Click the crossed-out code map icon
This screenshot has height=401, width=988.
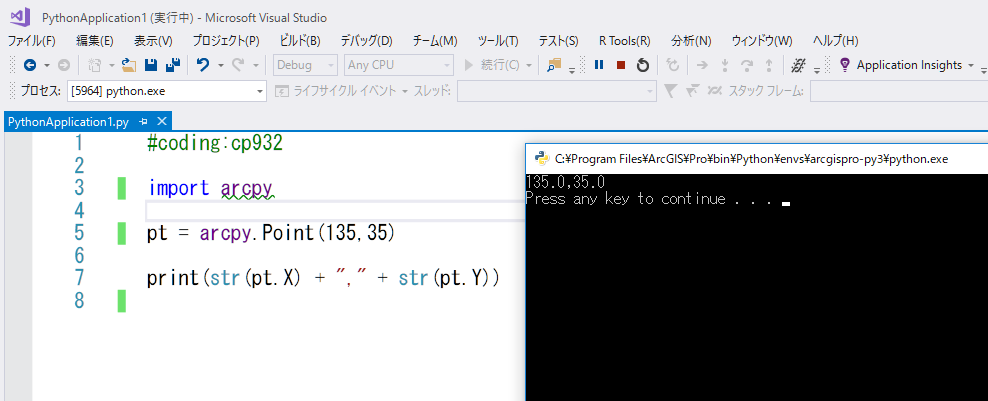(799, 65)
